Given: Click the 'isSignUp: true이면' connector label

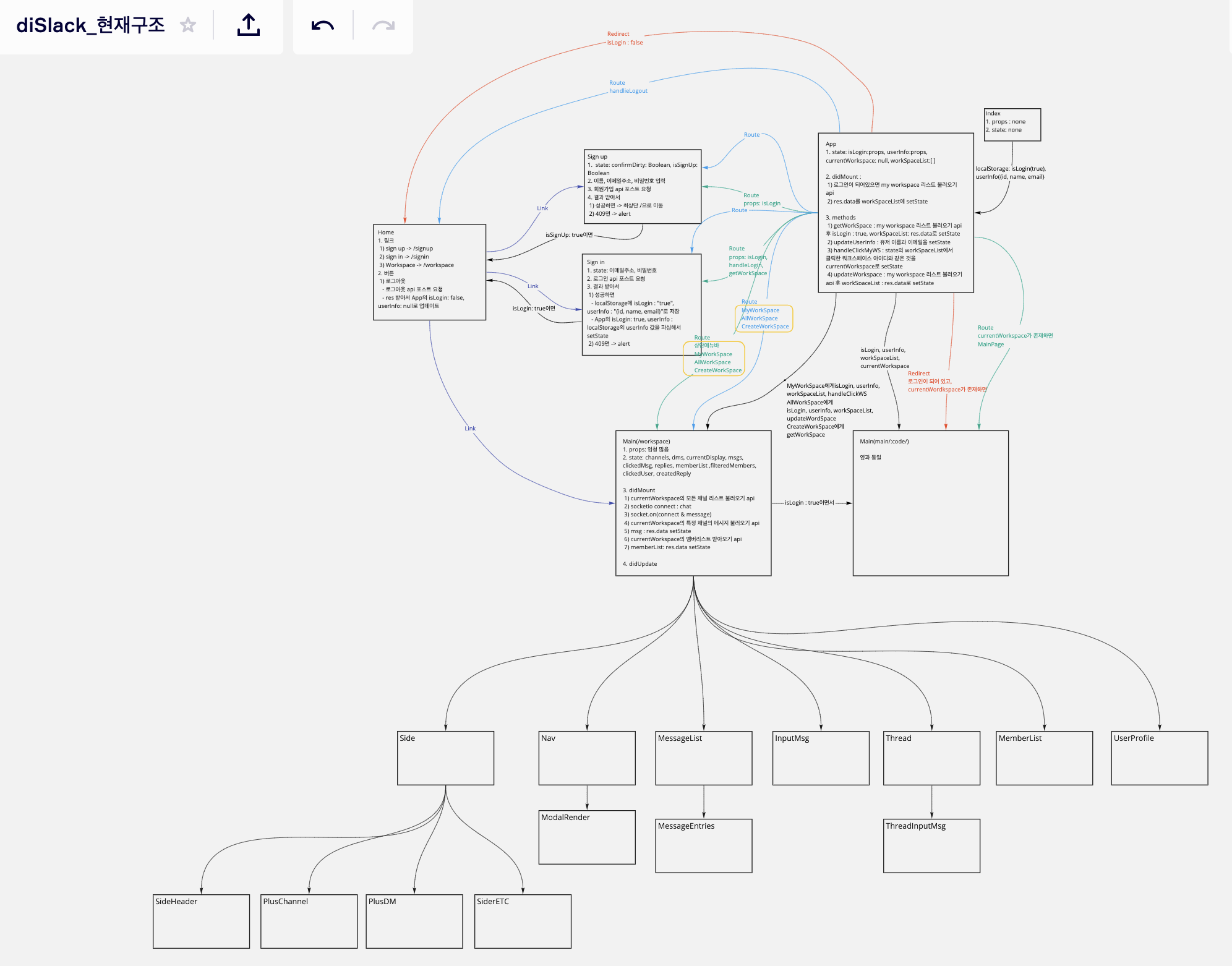Looking at the screenshot, I should pos(569,235).
